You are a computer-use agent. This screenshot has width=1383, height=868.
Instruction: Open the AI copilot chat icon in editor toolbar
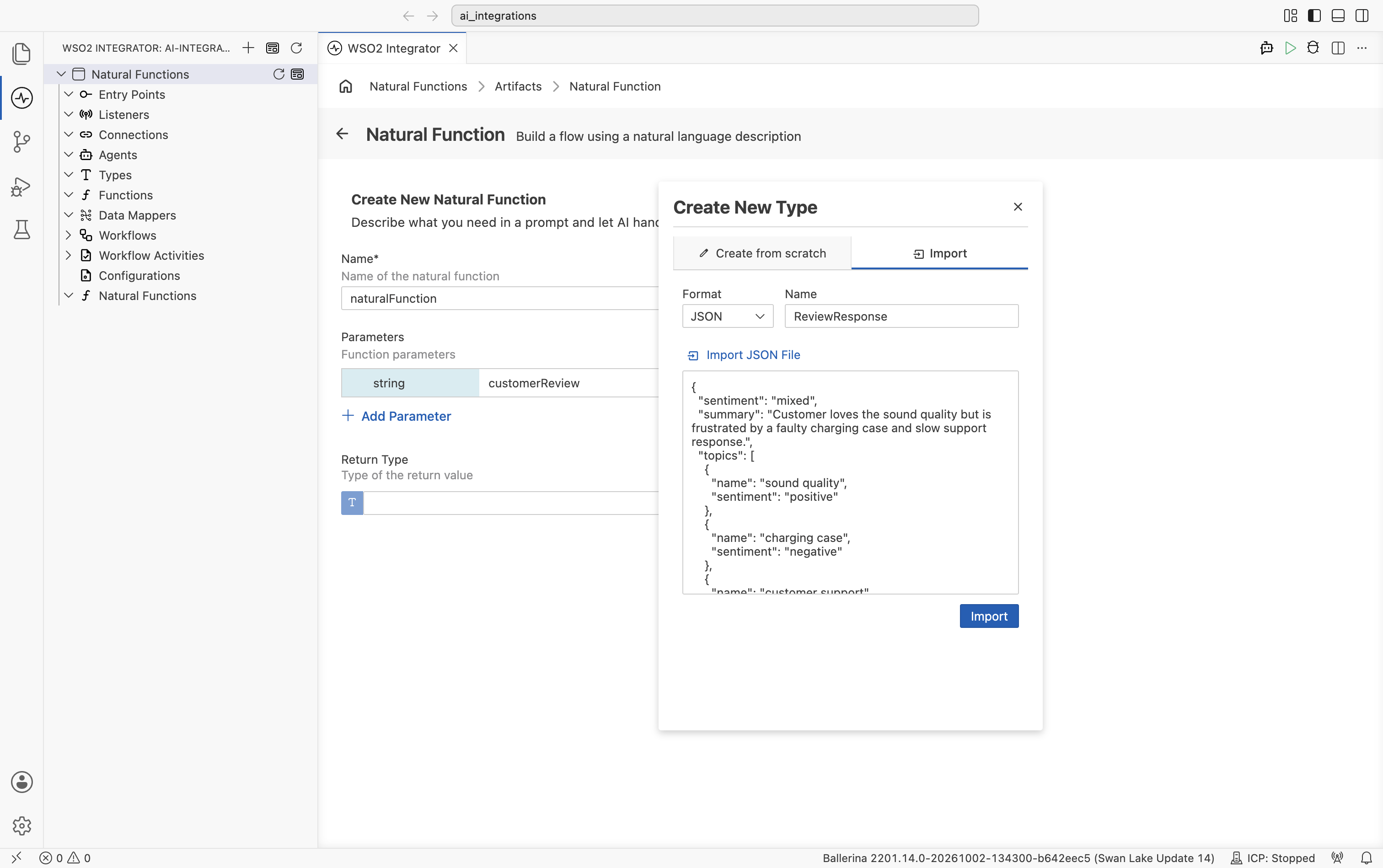(1266, 48)
